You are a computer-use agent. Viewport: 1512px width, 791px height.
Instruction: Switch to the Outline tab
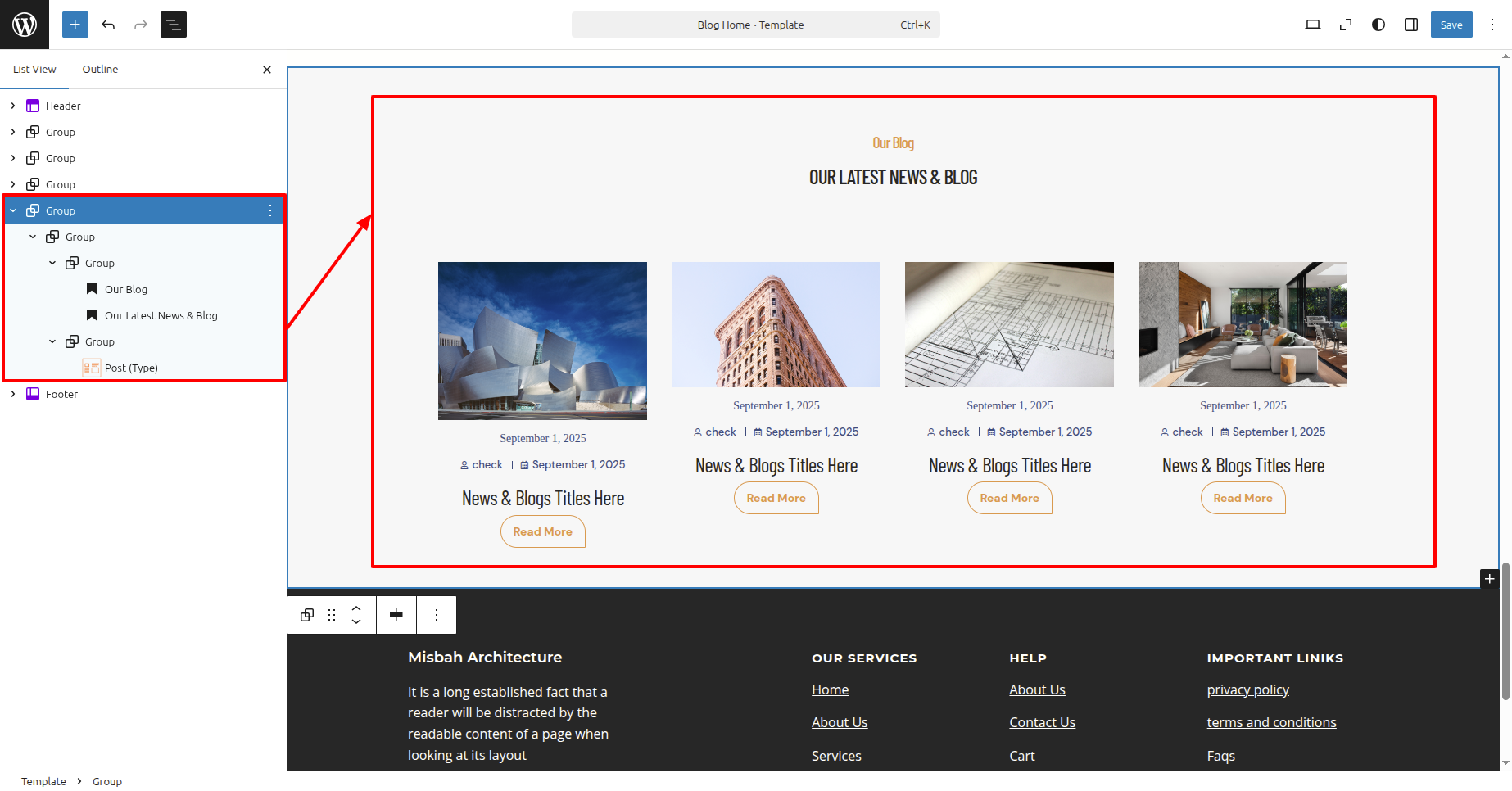click(x=100, y=70)
